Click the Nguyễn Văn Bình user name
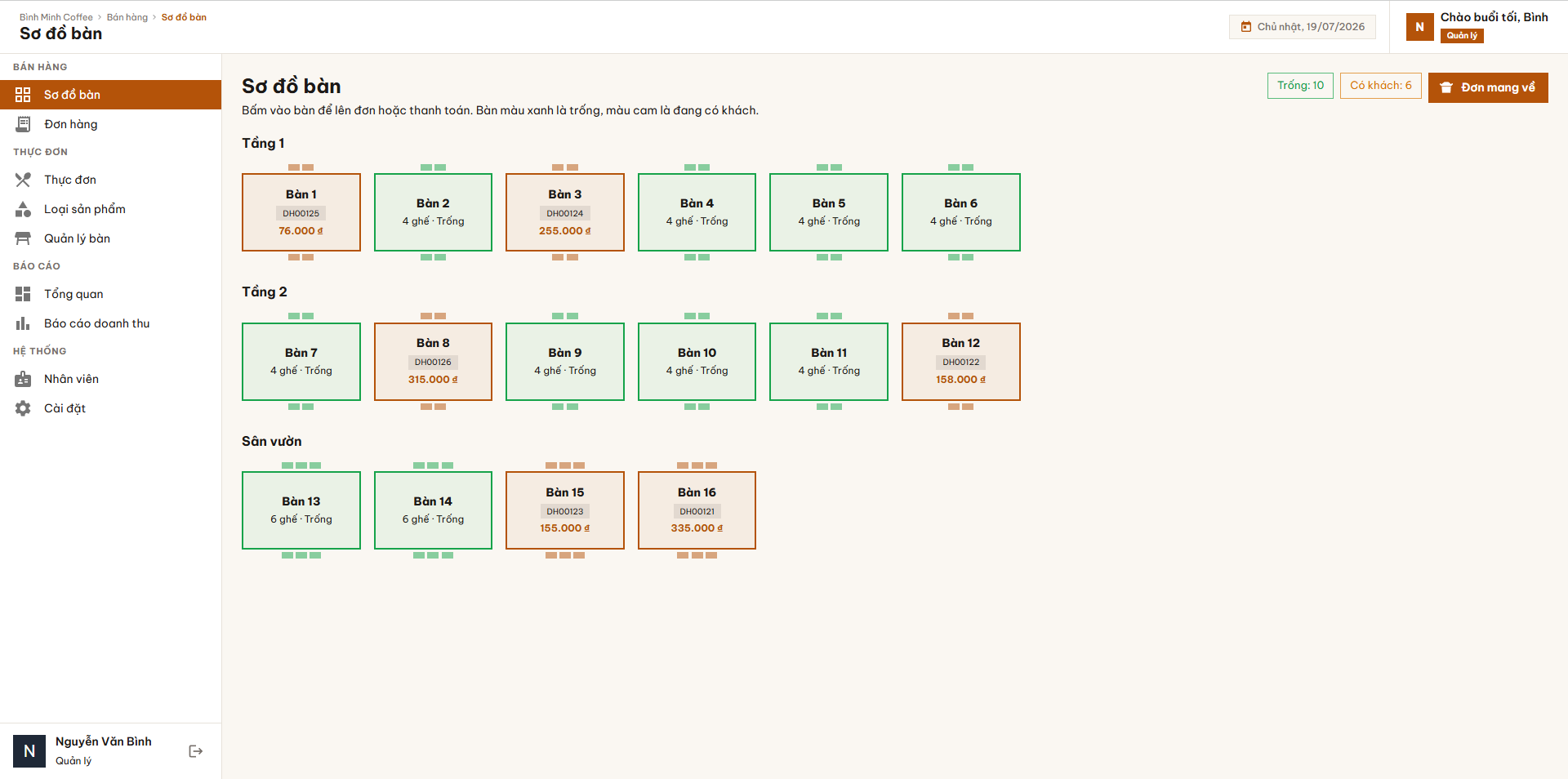Viewport: 1568px width, 779px height. pos(104,741)
